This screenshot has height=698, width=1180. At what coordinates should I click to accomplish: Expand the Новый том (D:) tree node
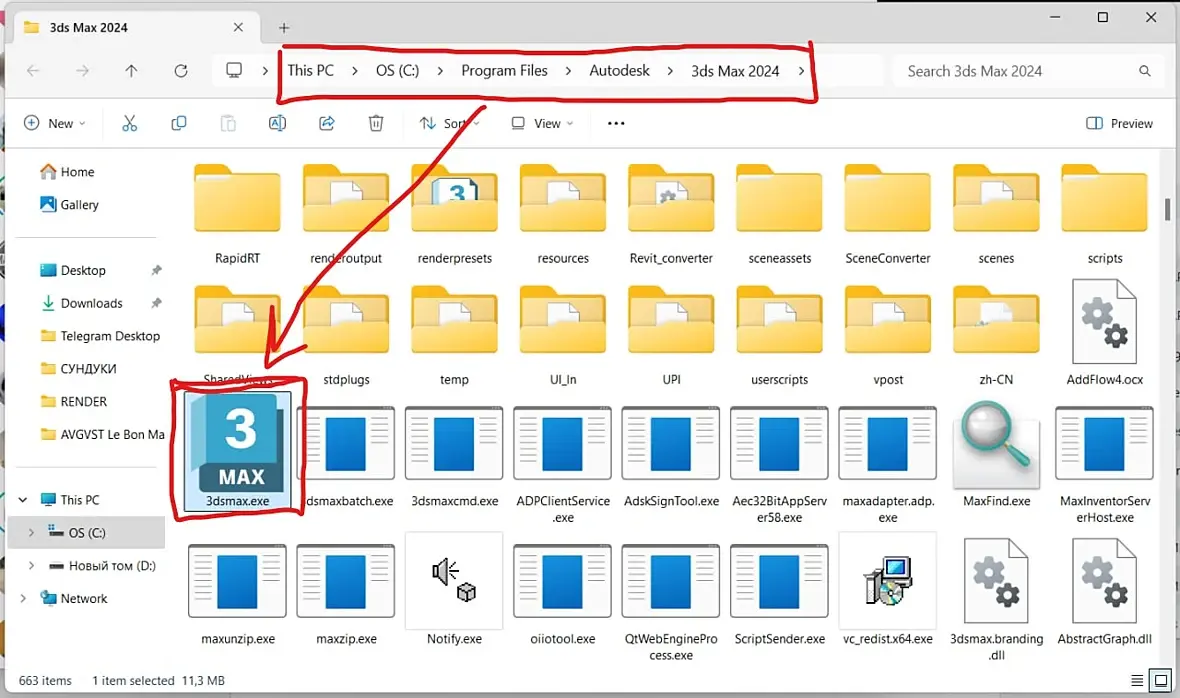(x=31, y=566)
